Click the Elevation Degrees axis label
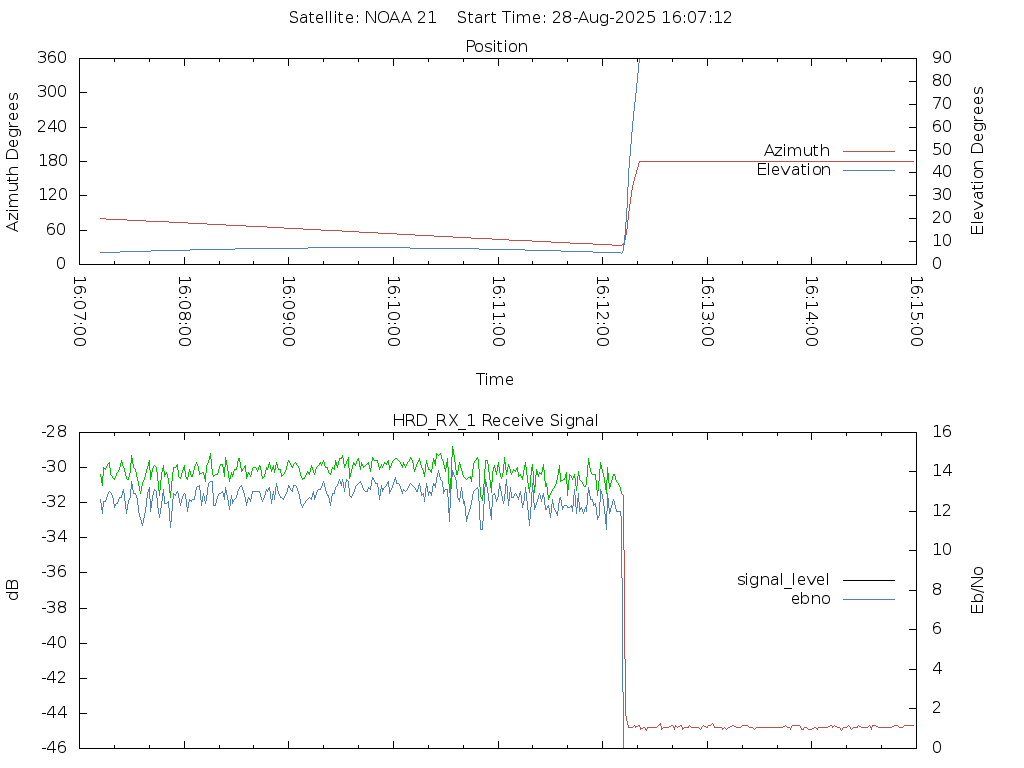 coord(977,161)
